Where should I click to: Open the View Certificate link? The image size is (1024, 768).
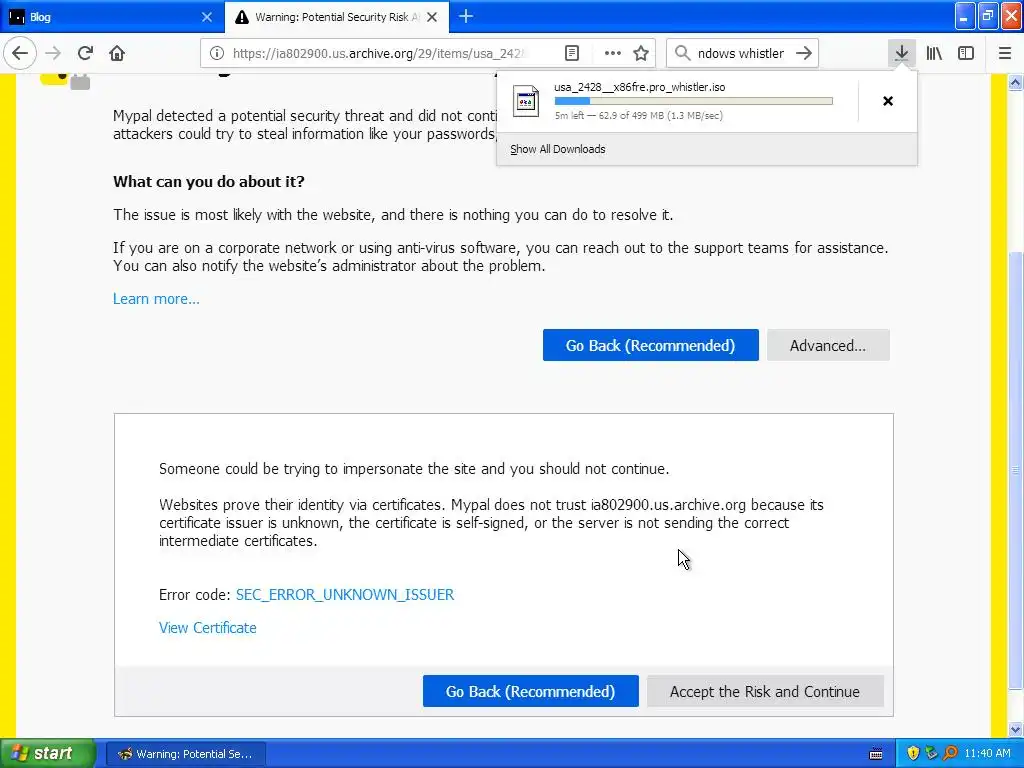(208, 628)
